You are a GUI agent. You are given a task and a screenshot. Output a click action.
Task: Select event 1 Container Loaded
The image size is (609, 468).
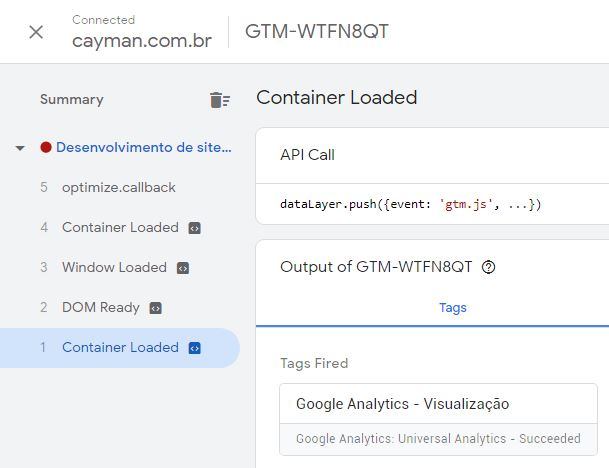118,348
